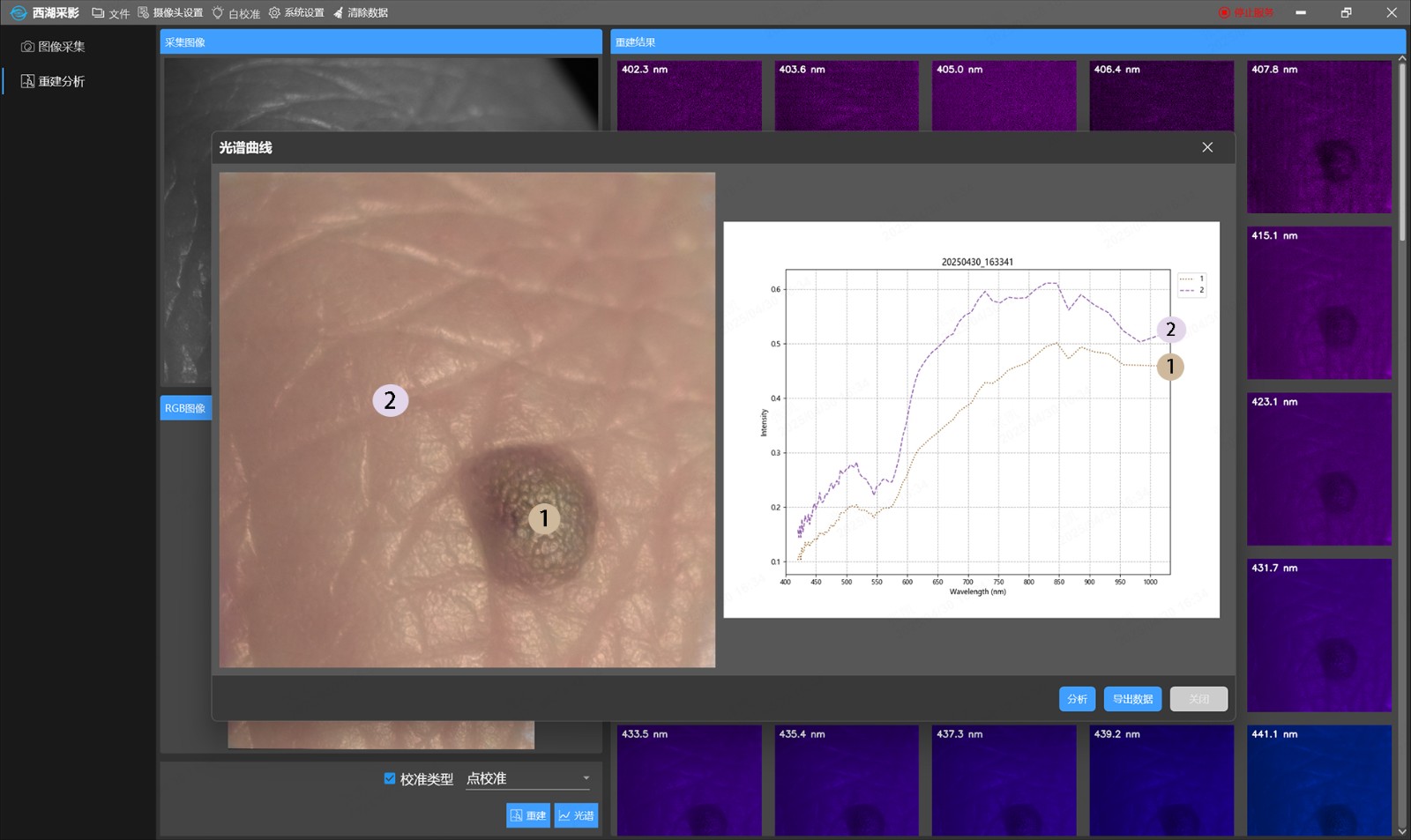This screenshot has width=1411, height=840.
Task: Uncheck the 校准类型 calibration checkbox
Action: [x=390, y=778]
